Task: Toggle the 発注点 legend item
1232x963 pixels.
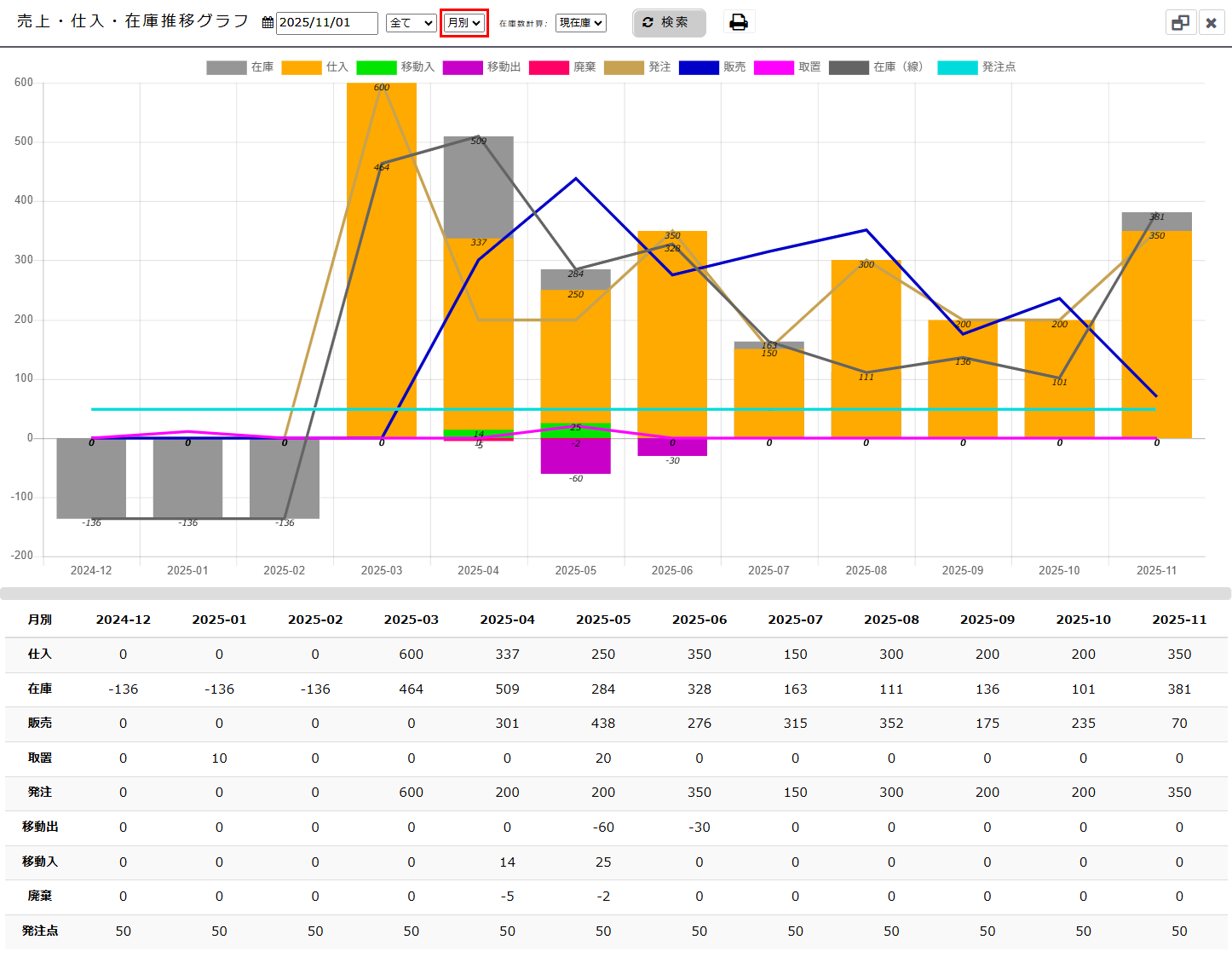Action: (976, 67)
